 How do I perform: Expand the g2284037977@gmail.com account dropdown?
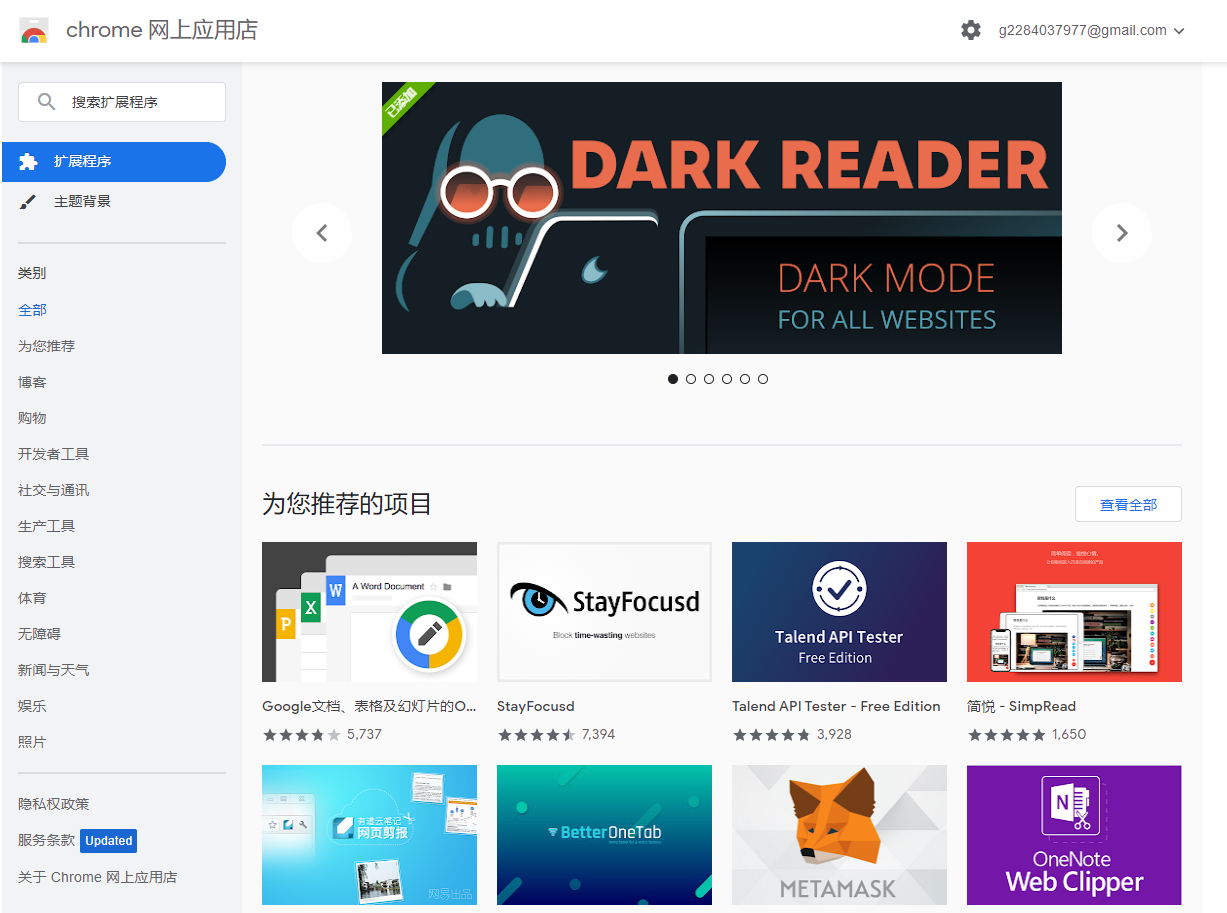(1092, 30)
